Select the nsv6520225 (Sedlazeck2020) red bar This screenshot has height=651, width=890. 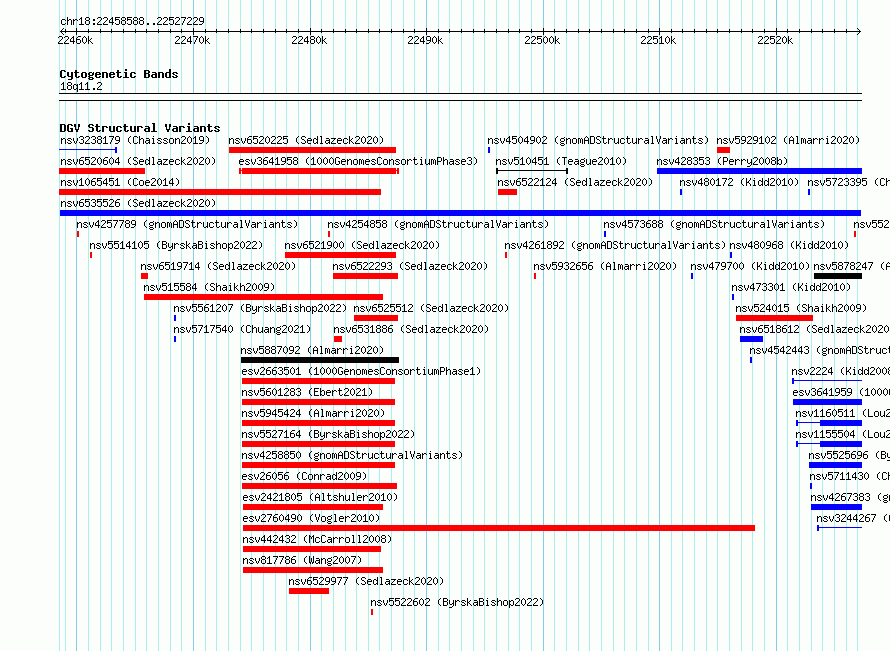point(312,150)
